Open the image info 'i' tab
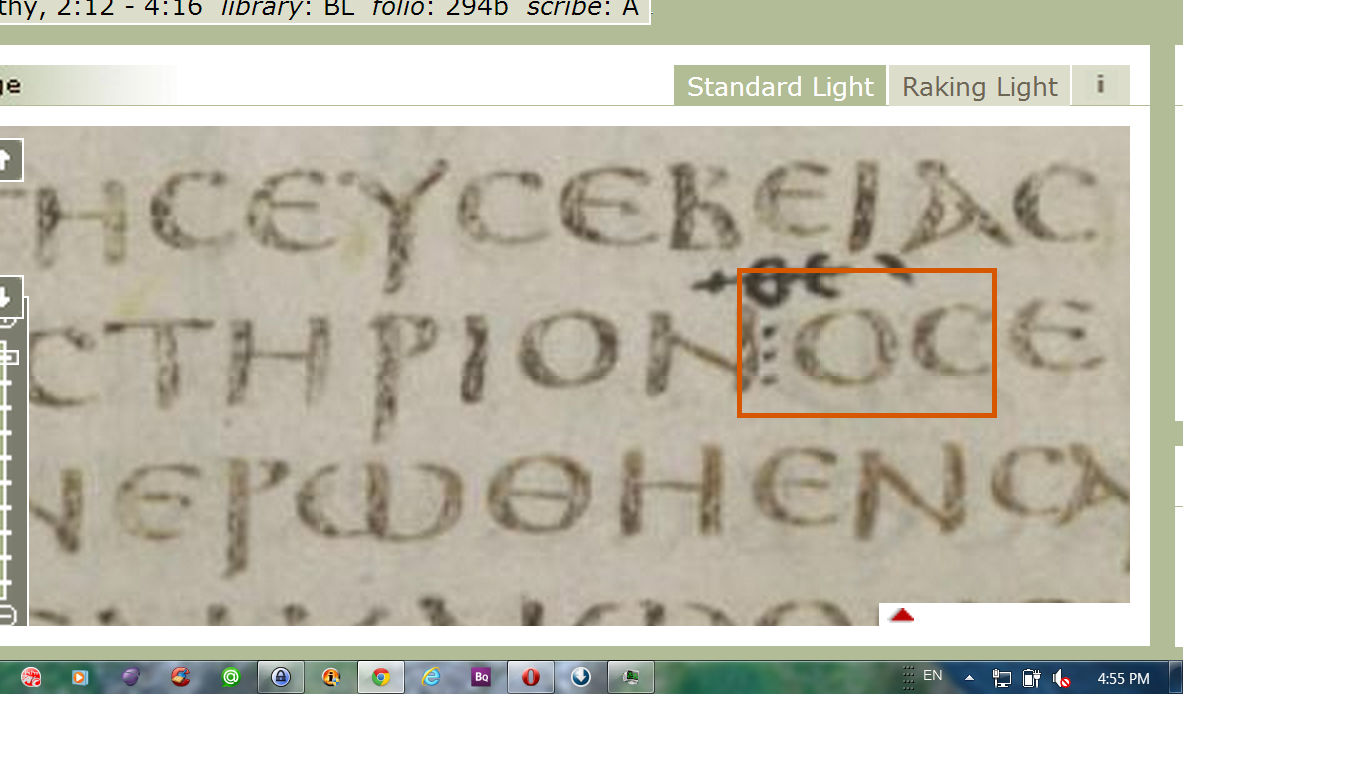The image size is (1366, 768). click(1100, 85)
